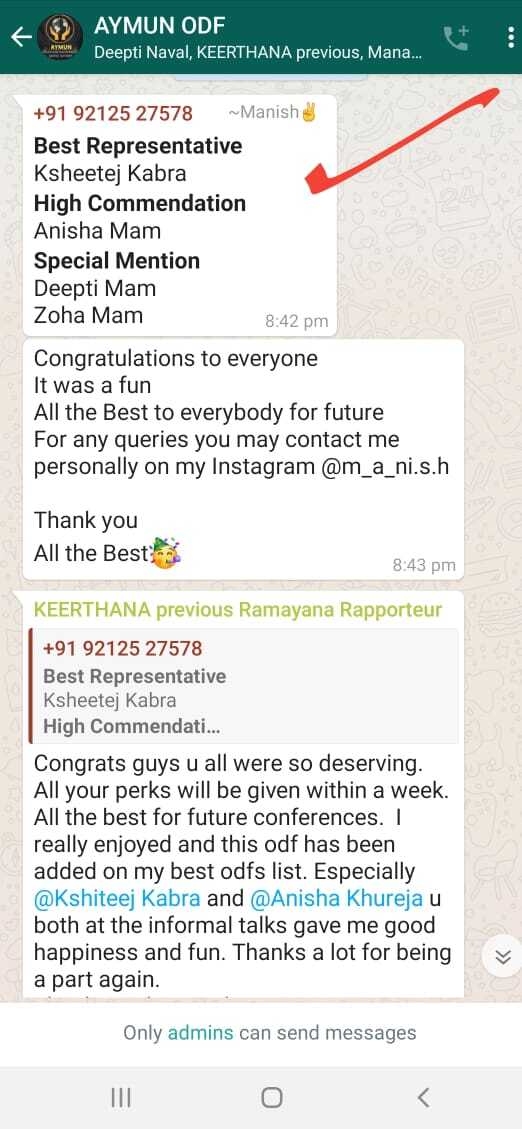Tap the @Anisha Khureja mention
The image size is (522, 1129).
point(337,899)
